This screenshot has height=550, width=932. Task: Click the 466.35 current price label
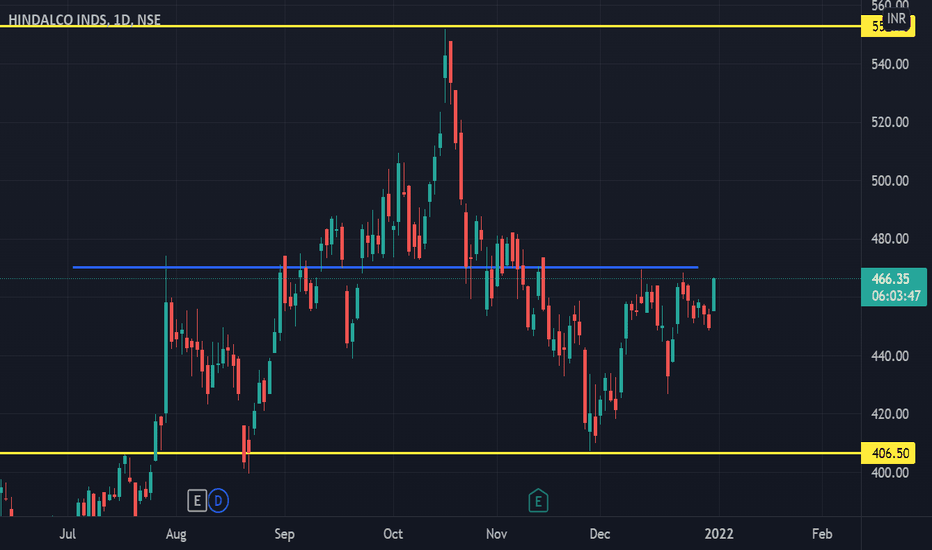(x=890, y=279)
